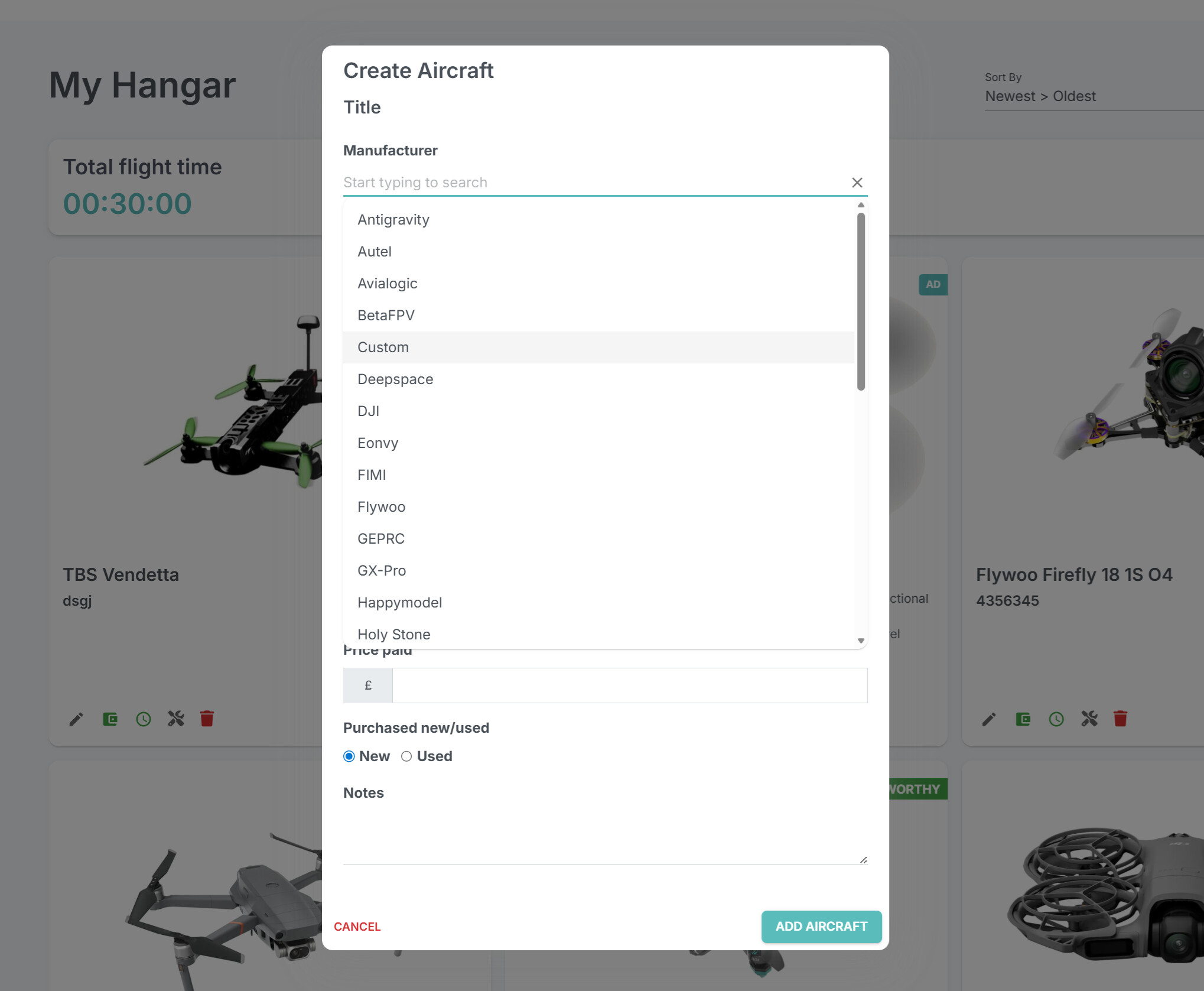Click the ADD AIRCRAFT button
1204x991 pixels.
(x=821, y=927)
